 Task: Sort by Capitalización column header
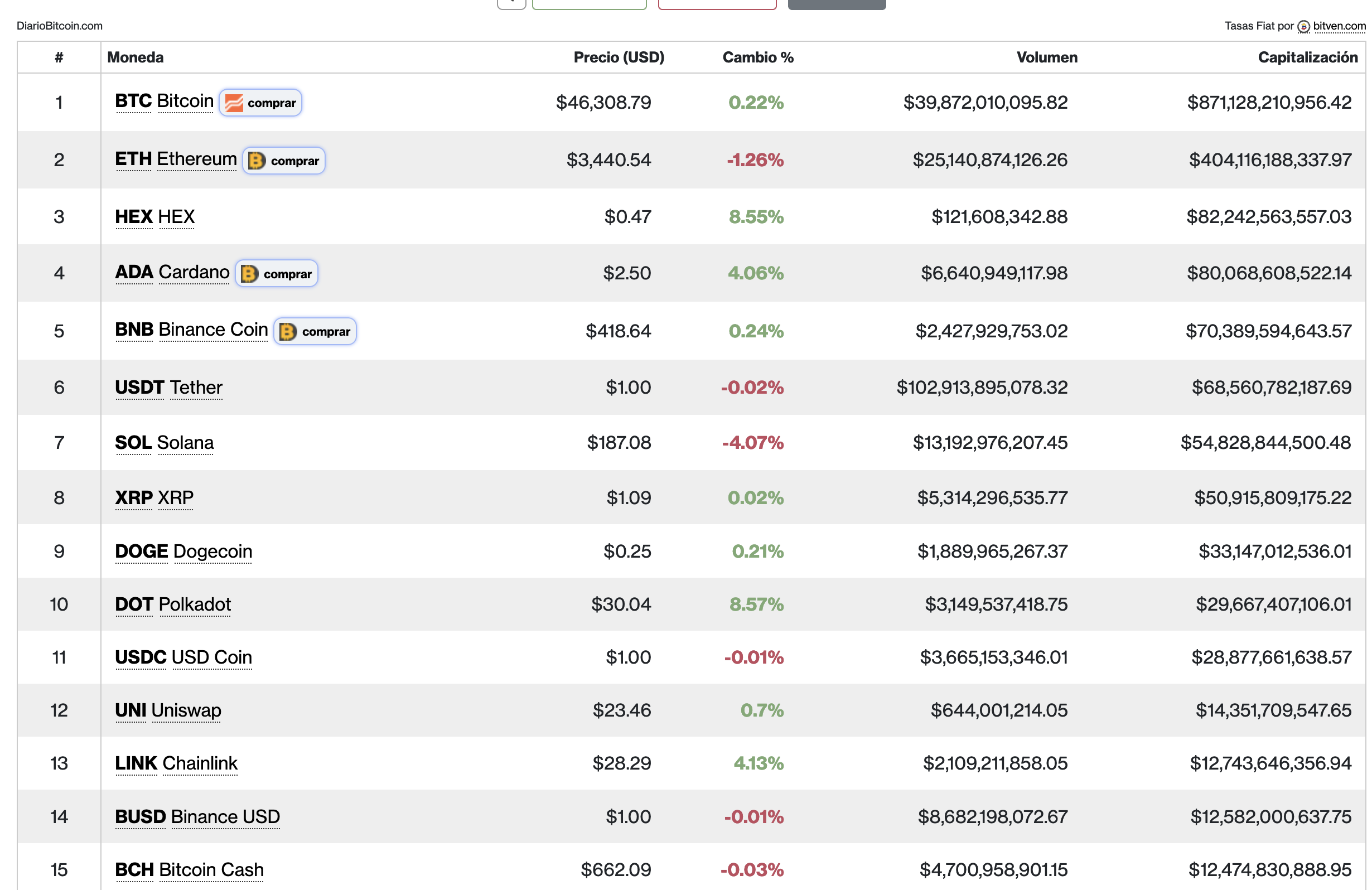click(x=1307, y=57)
